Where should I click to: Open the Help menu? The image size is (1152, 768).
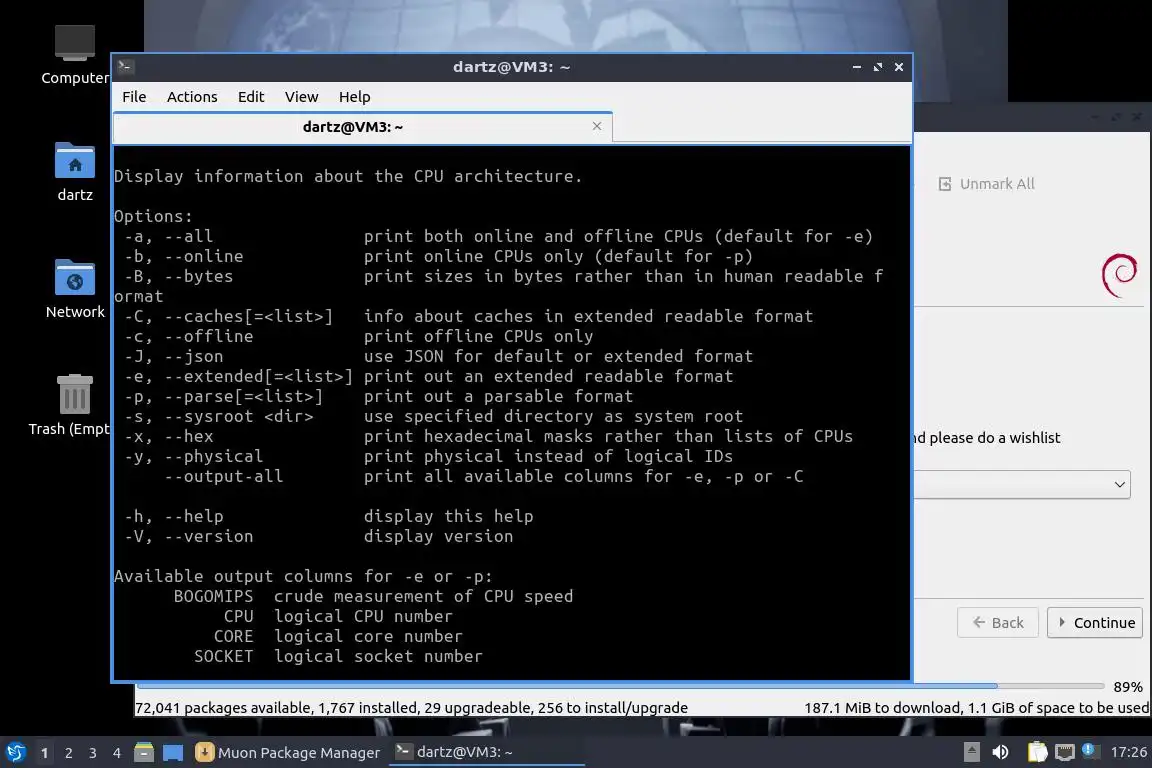354,97
